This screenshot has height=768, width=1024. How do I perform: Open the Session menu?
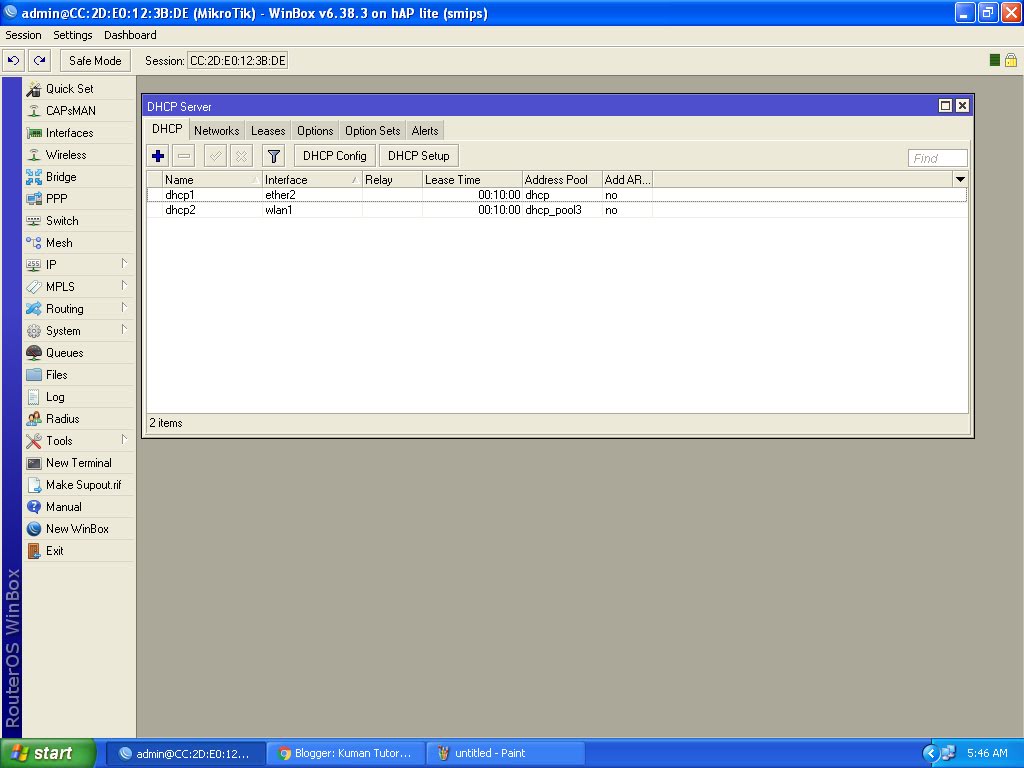click(24, 35)
